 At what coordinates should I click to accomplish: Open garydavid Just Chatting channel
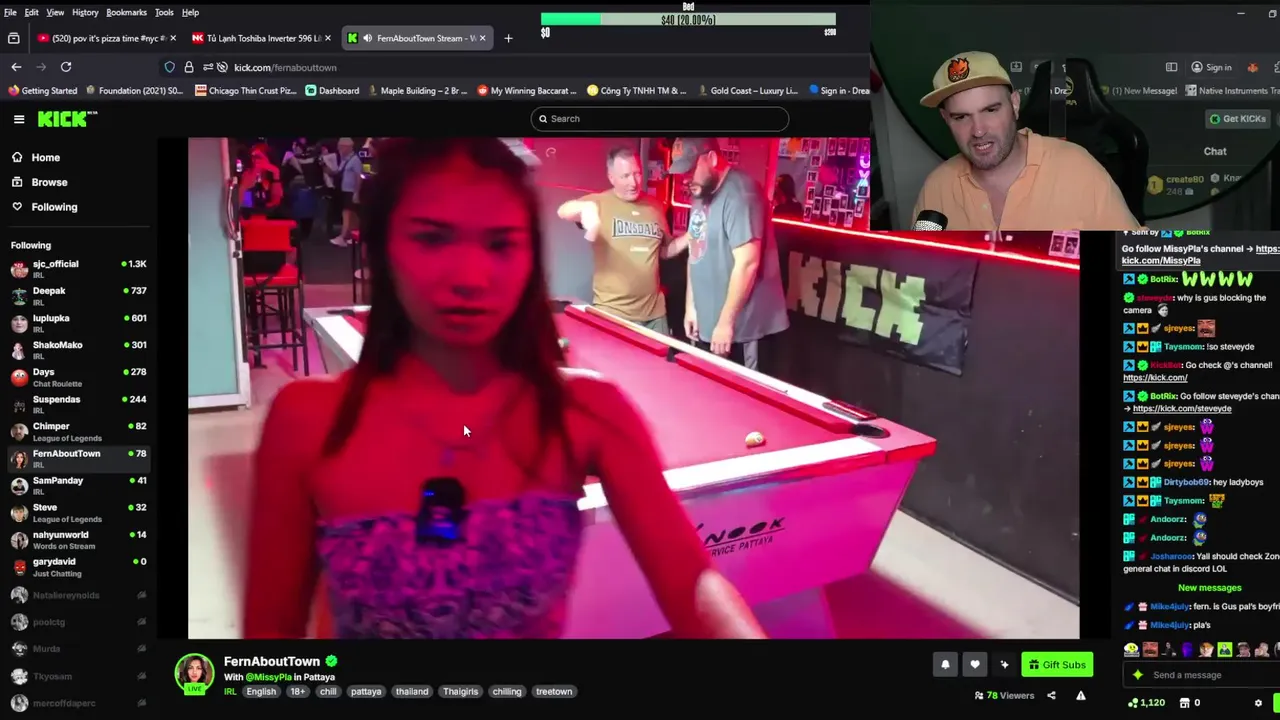click(x=79, y=566)
